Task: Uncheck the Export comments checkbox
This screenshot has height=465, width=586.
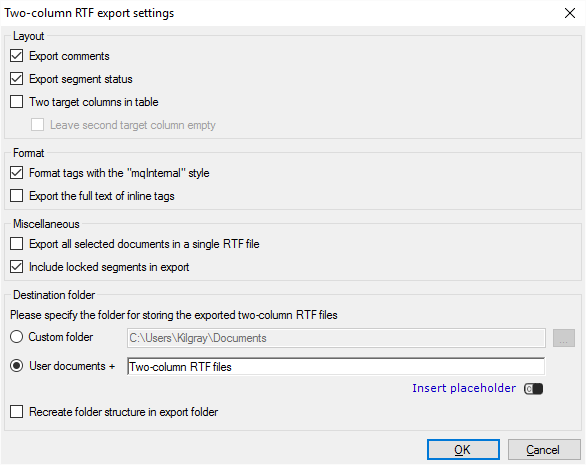Action: (x=16, y=56)
